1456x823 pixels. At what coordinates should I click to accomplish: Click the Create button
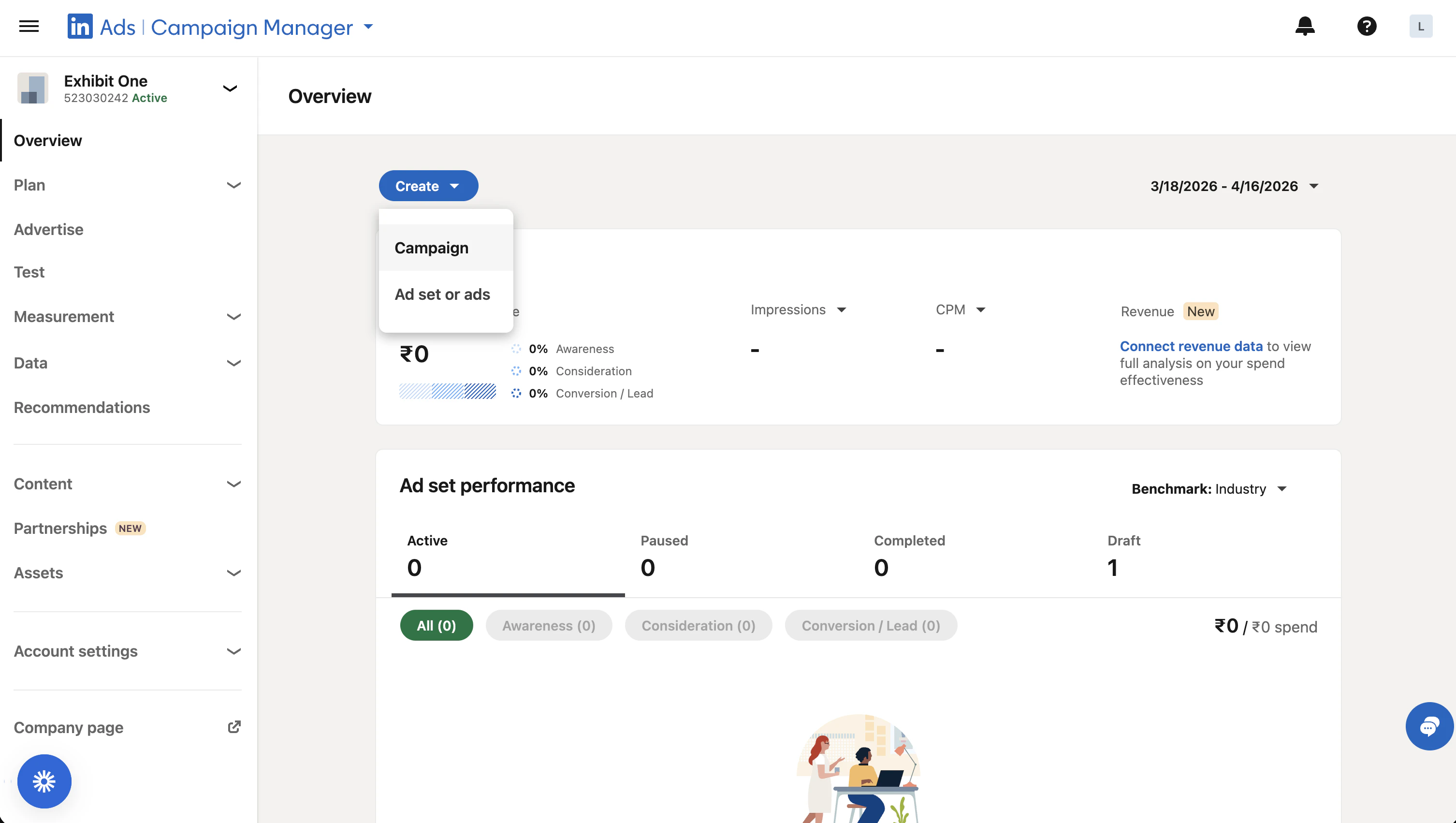[428, 186]
